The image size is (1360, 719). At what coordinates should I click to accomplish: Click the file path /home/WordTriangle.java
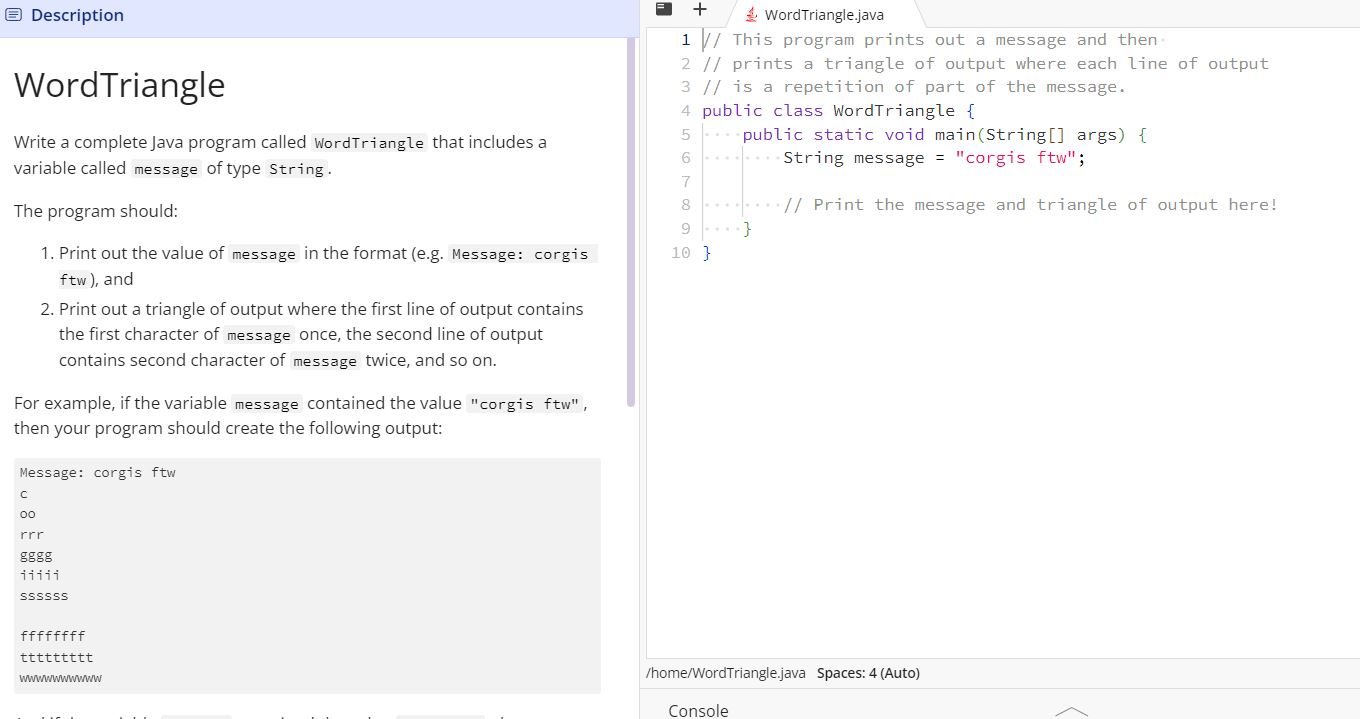(725, 672)
